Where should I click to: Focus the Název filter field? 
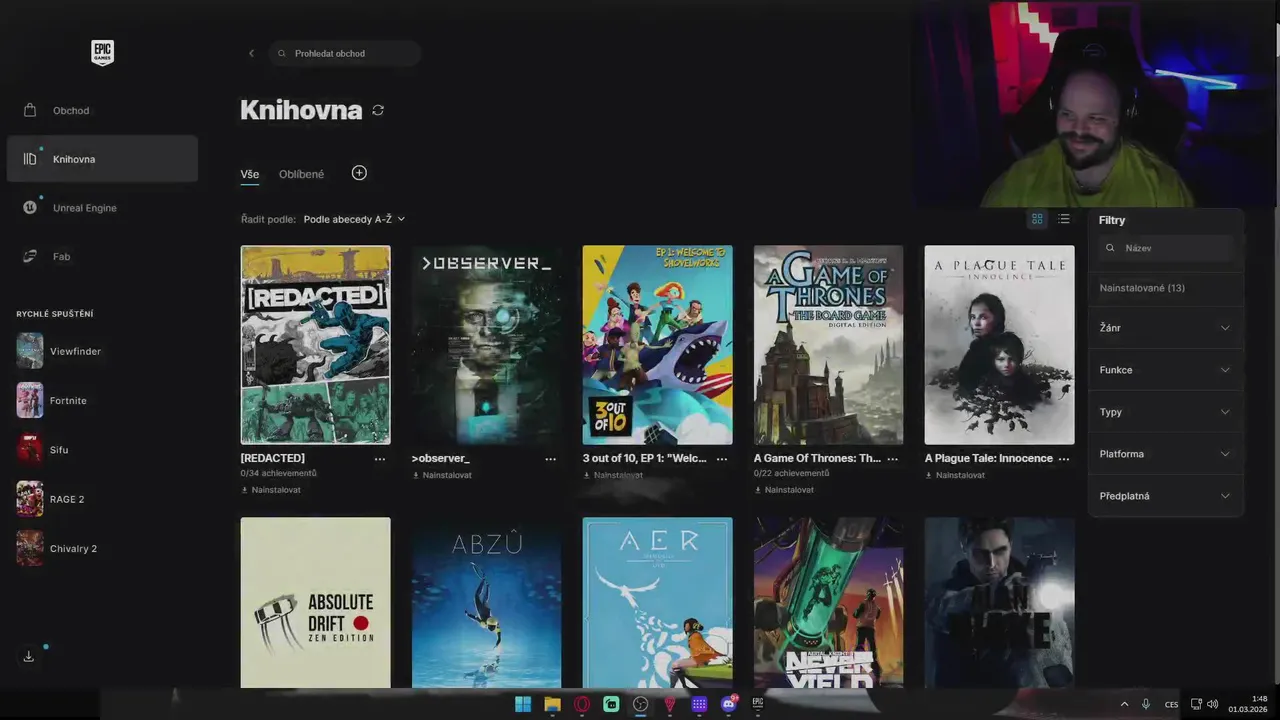[x=1165, y=248]
